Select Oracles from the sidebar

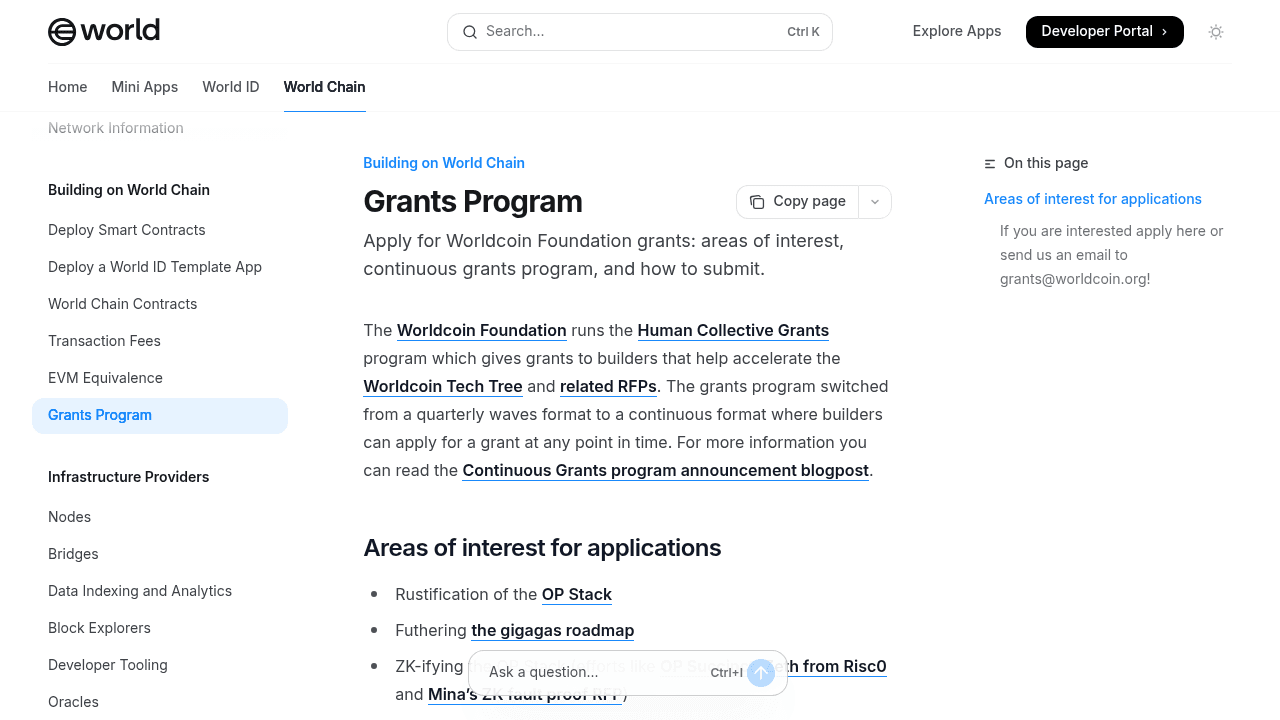(x=73, y=701)
